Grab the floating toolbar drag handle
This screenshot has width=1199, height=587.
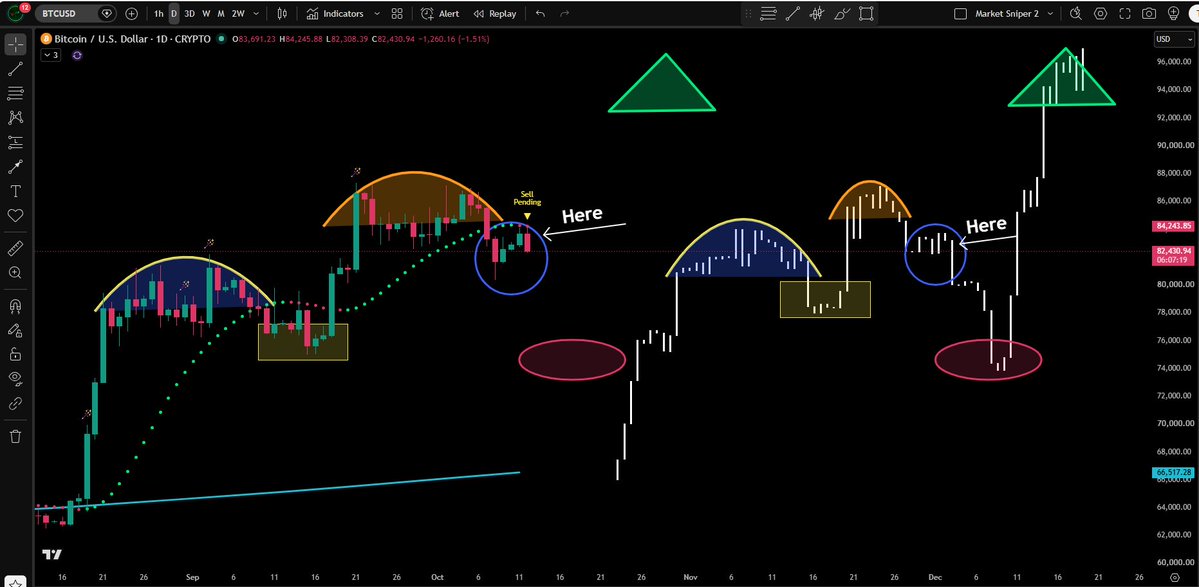(748, 13)
